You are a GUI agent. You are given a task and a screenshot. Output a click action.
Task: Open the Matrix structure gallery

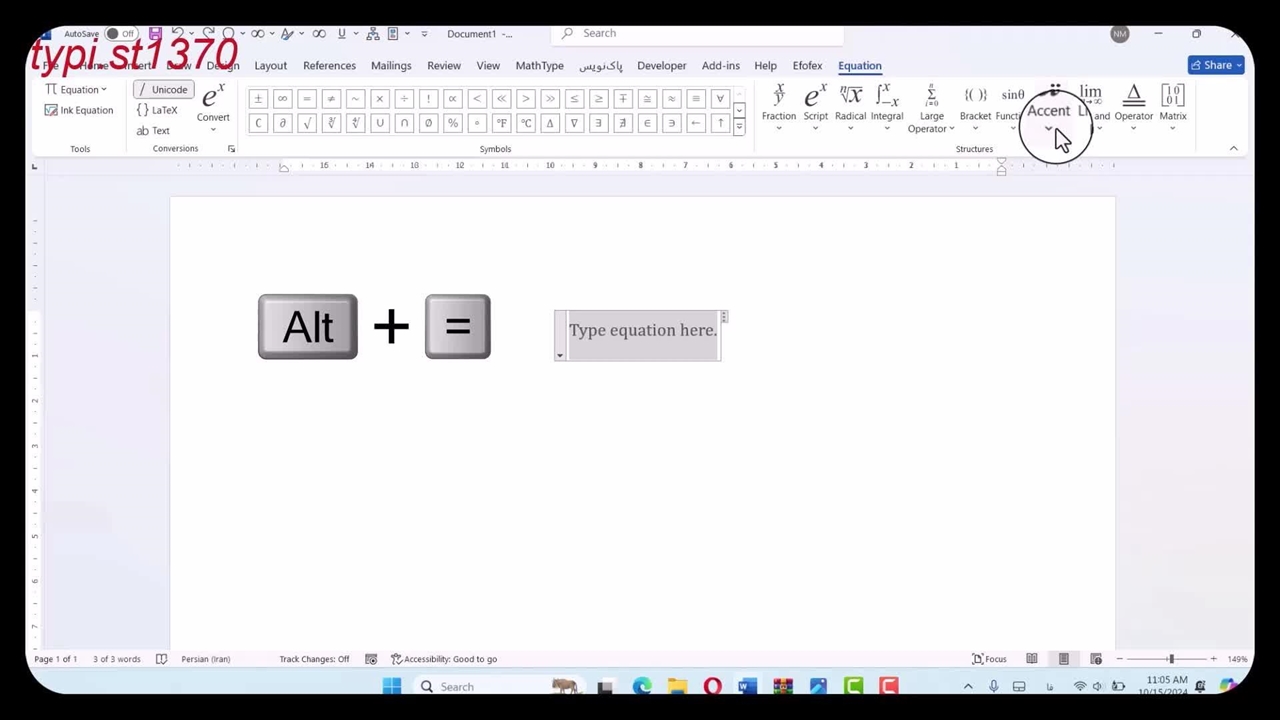(1172, 105)
